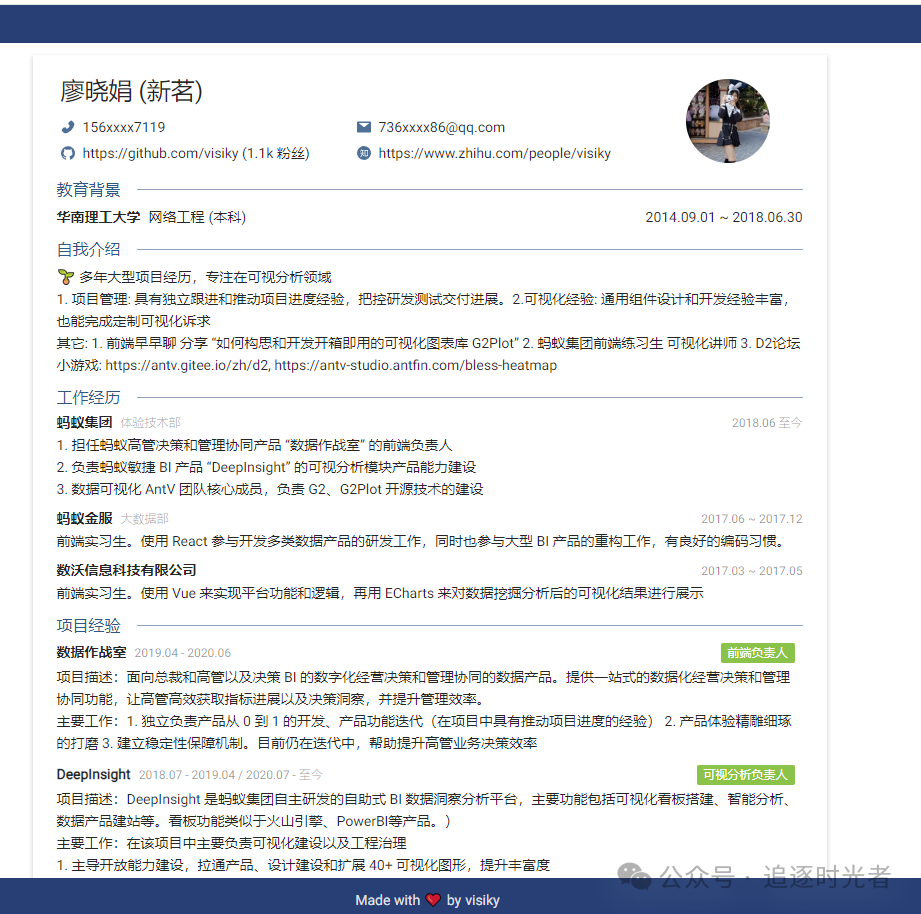
Task: Click the heart icon in the footer
Action: pos(431,900)
